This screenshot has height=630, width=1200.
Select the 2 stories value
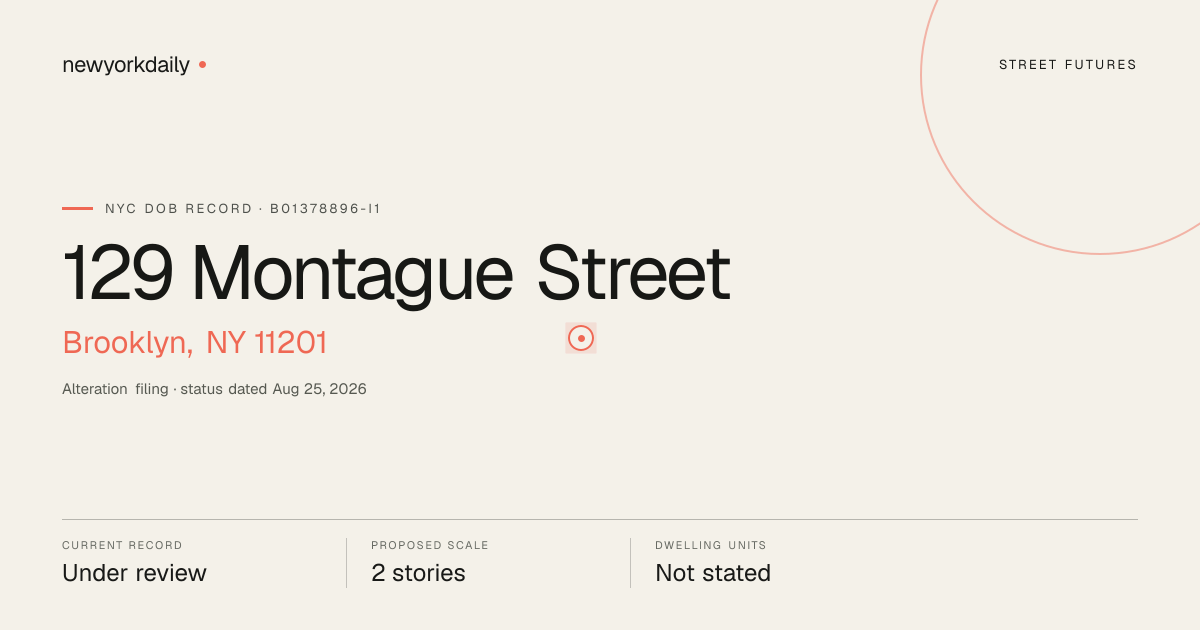click(x=418, y=573)
